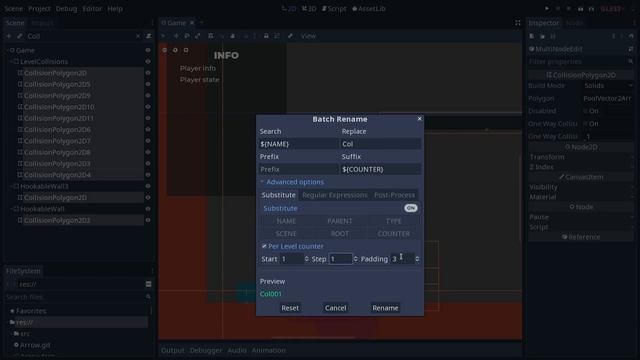Toggle visibility of HookableWall3 node

click(x=148, y=186)
